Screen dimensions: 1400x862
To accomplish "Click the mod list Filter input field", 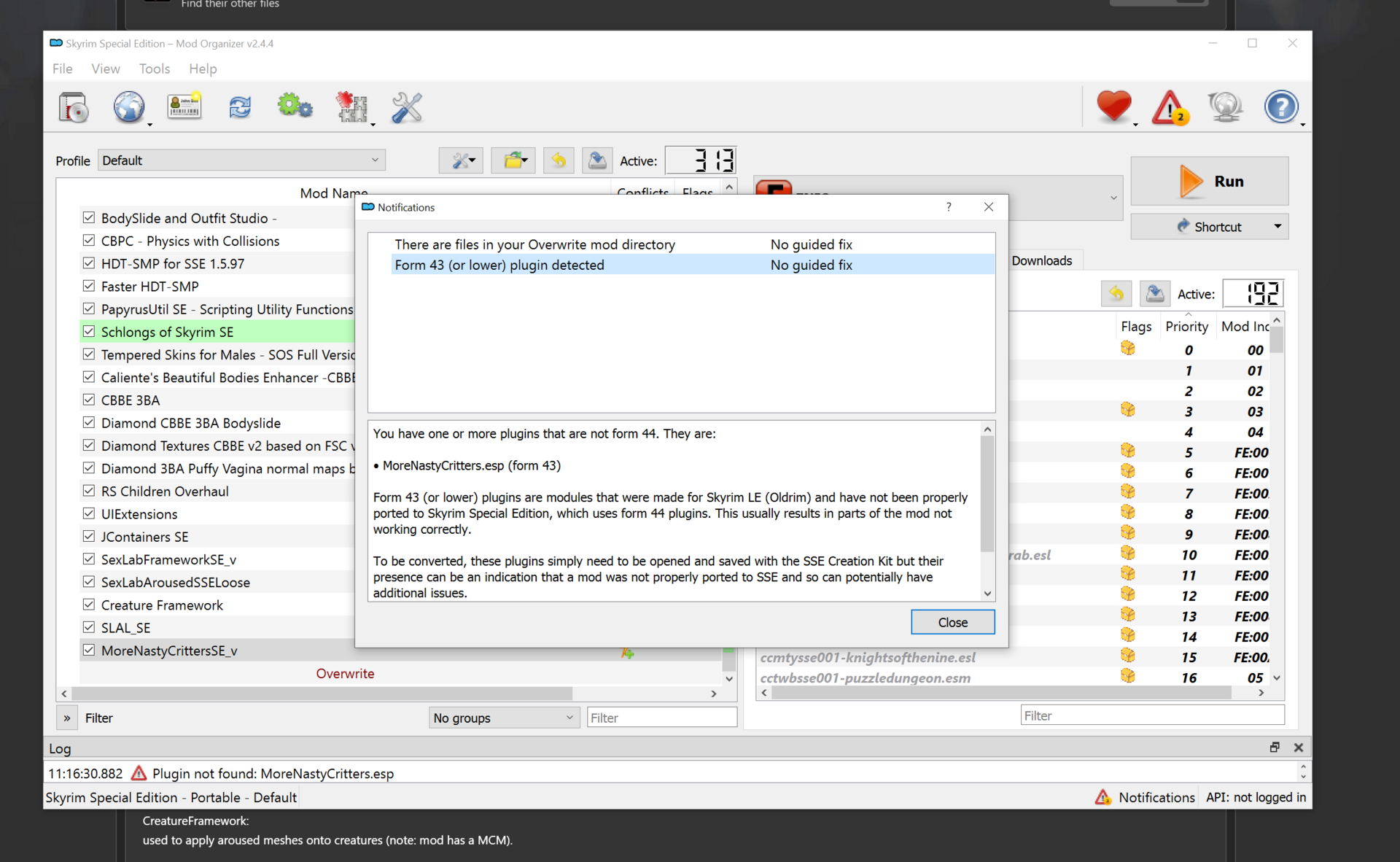I will click(x=662, y=718).
